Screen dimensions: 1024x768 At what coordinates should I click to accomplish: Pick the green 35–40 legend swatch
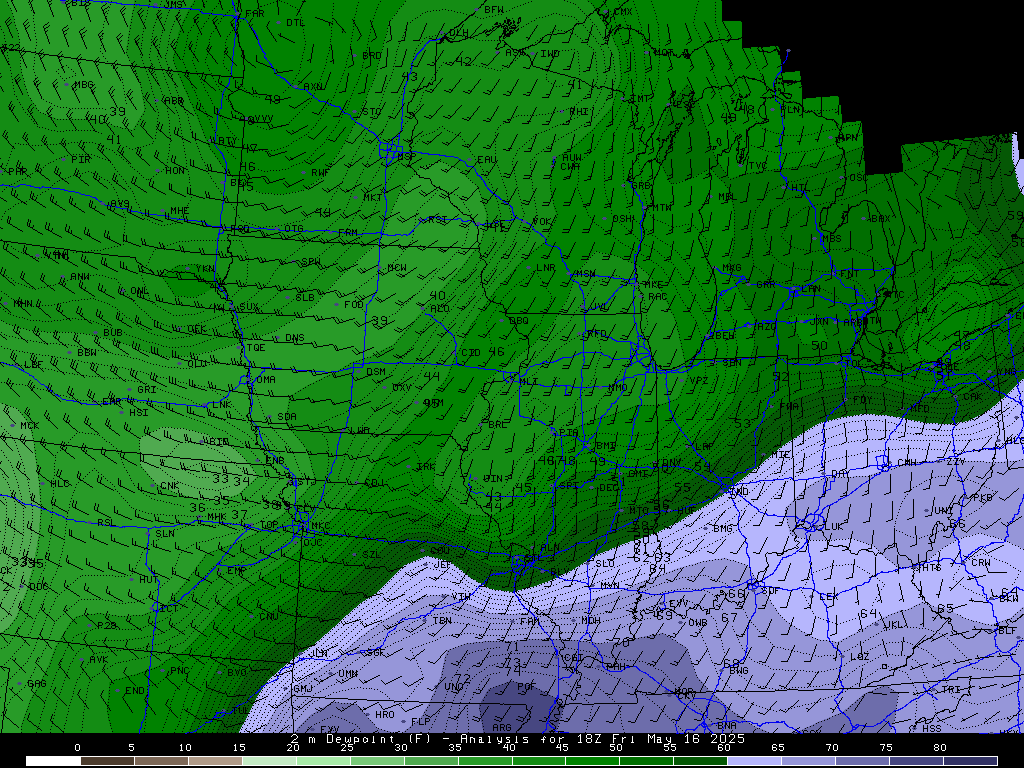tap(485, 761)
